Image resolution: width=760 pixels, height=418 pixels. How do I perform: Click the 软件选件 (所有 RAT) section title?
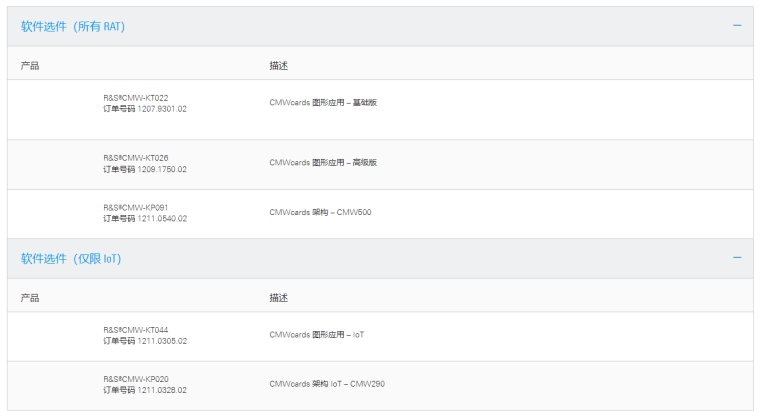[x=73, y=26]
